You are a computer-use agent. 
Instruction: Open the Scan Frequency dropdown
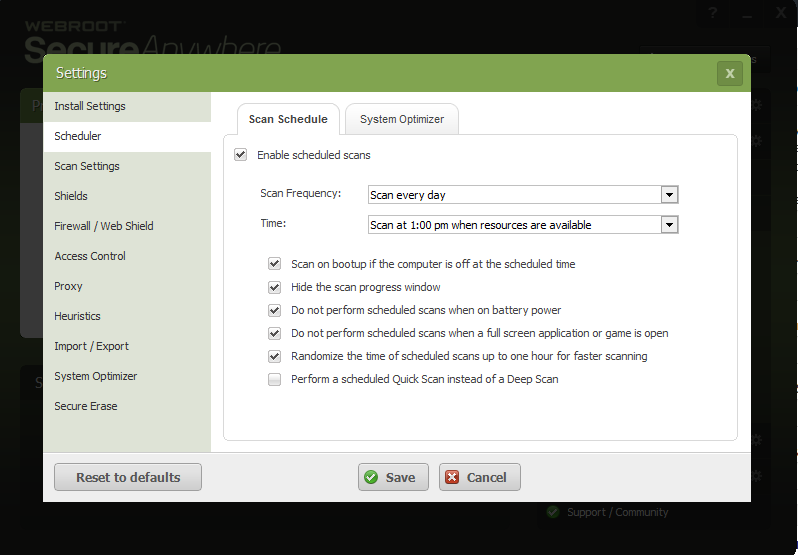coord(669,195)
